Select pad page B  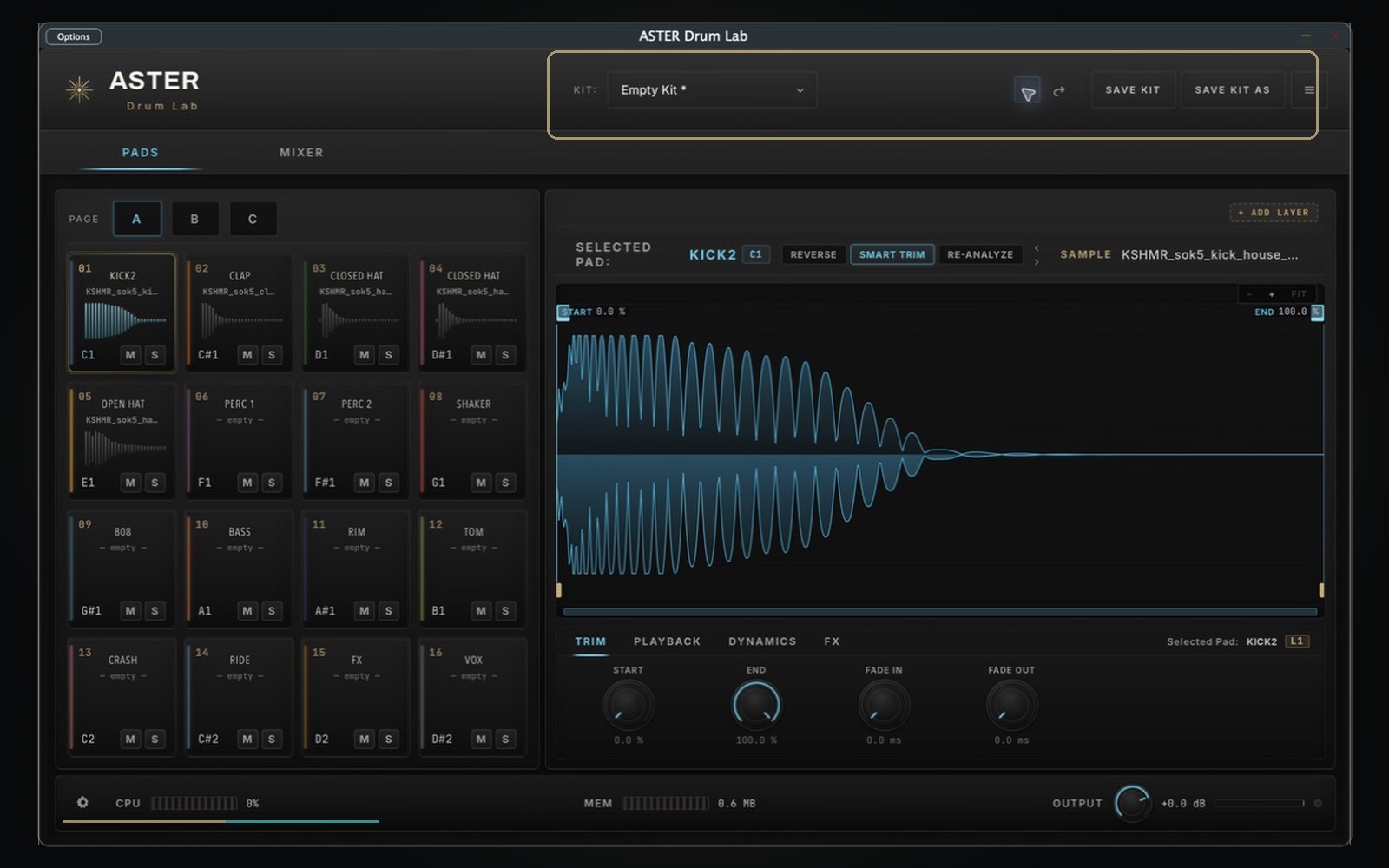tap(194, 219)
